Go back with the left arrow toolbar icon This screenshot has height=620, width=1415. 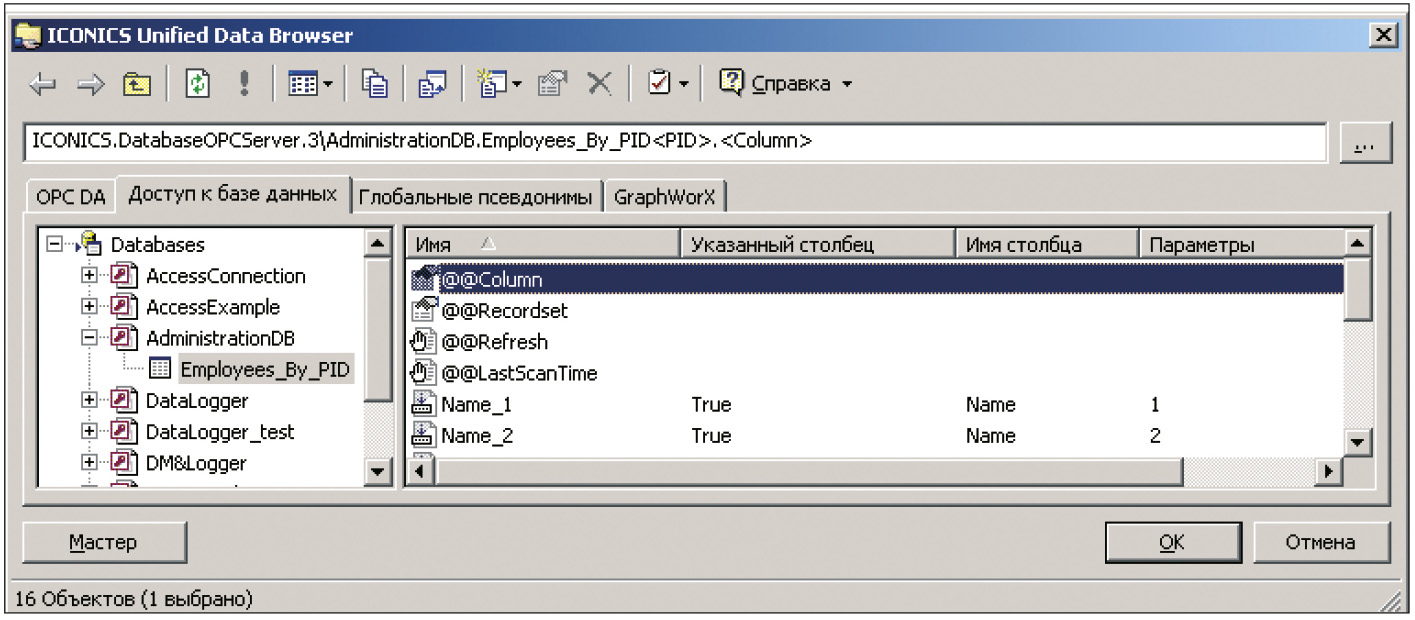(43, 85)
